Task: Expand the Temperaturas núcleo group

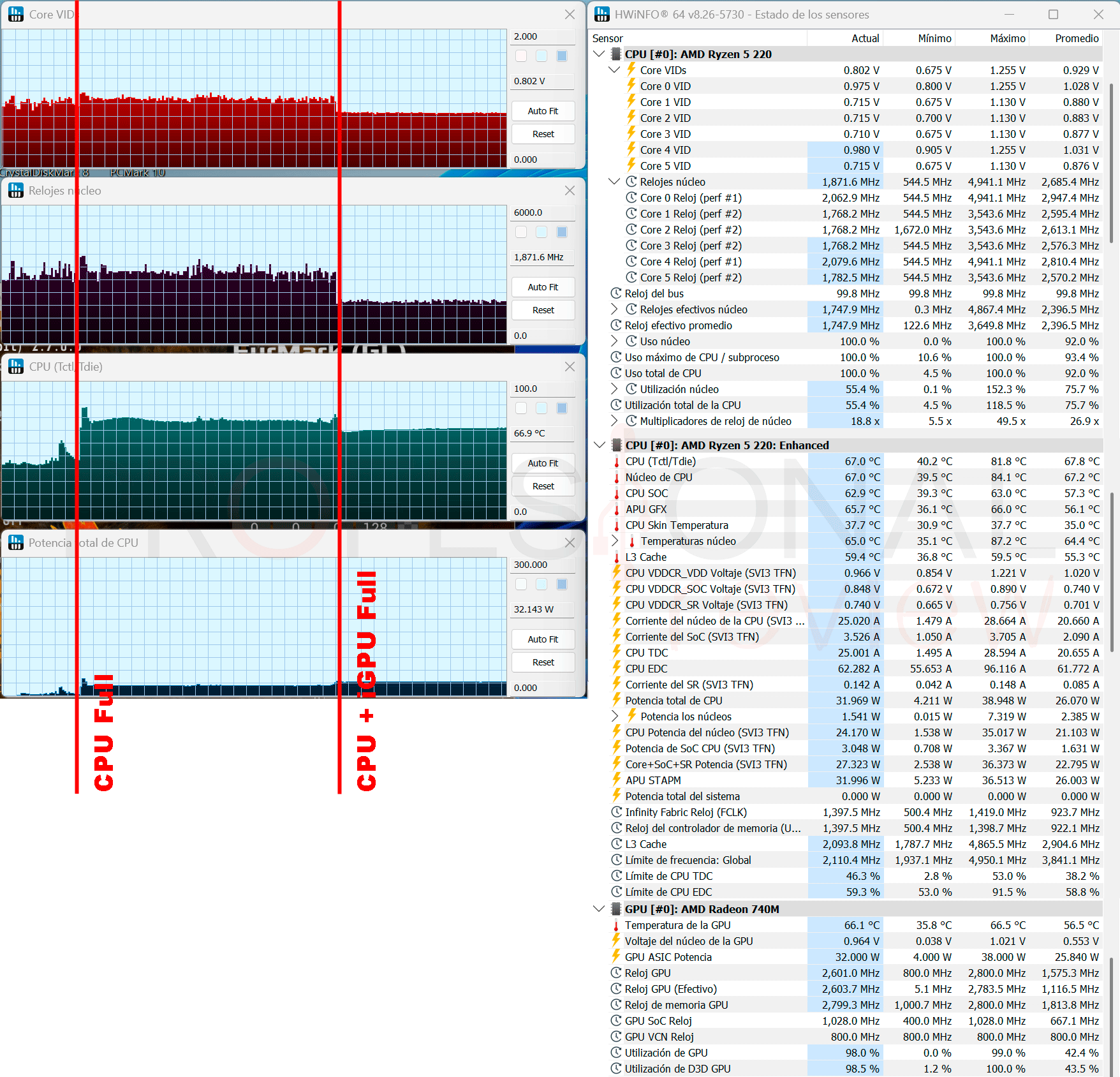Action: 614,541
